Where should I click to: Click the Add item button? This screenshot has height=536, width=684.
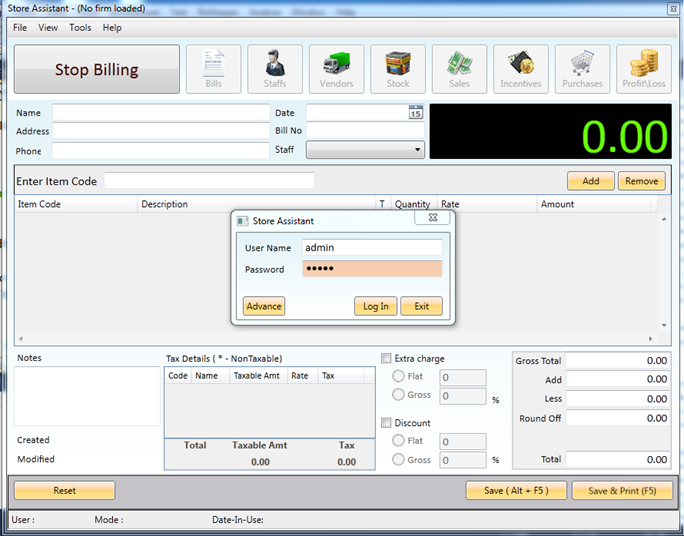coord(591,181)
